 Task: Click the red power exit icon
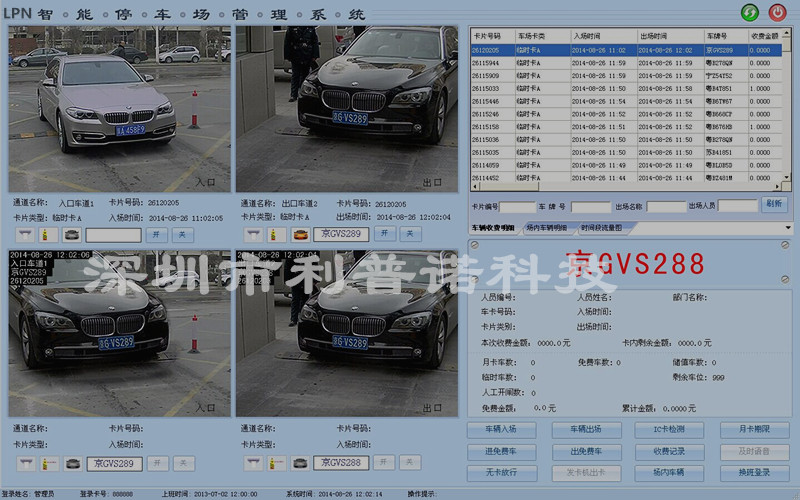[x=778, y=12]
